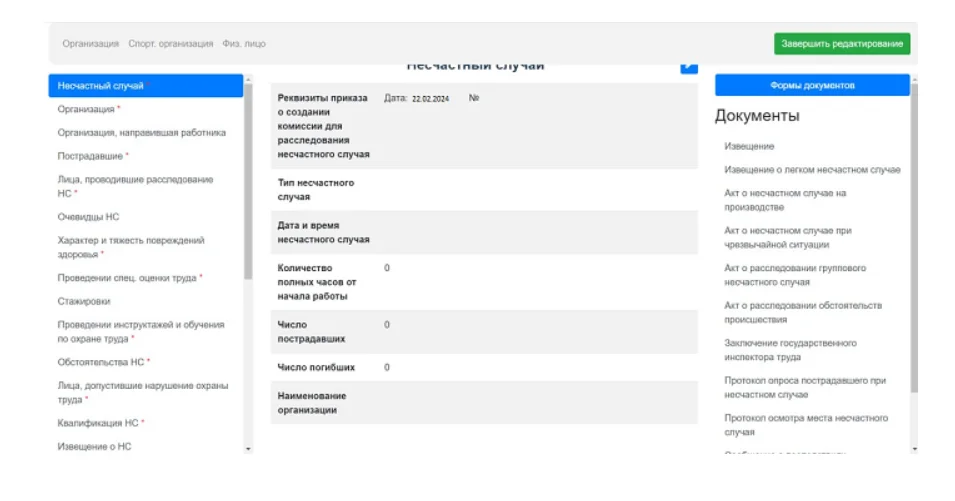Viewport: 955px width, 501px height.
Task: Click the Тип несчастного случая row
Action: click(484, 190)
